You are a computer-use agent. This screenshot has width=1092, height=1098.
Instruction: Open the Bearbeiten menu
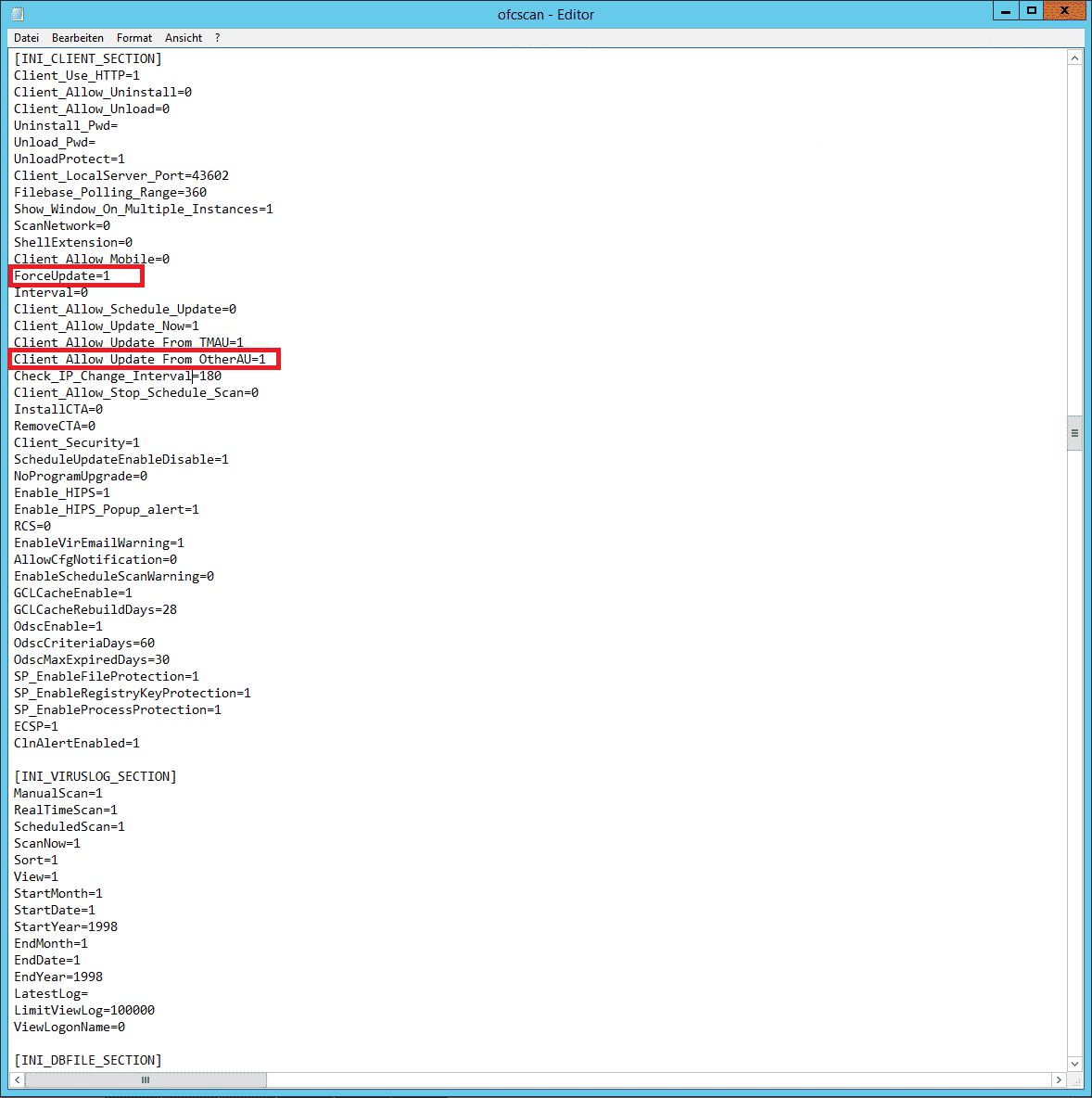click(78, 38)
